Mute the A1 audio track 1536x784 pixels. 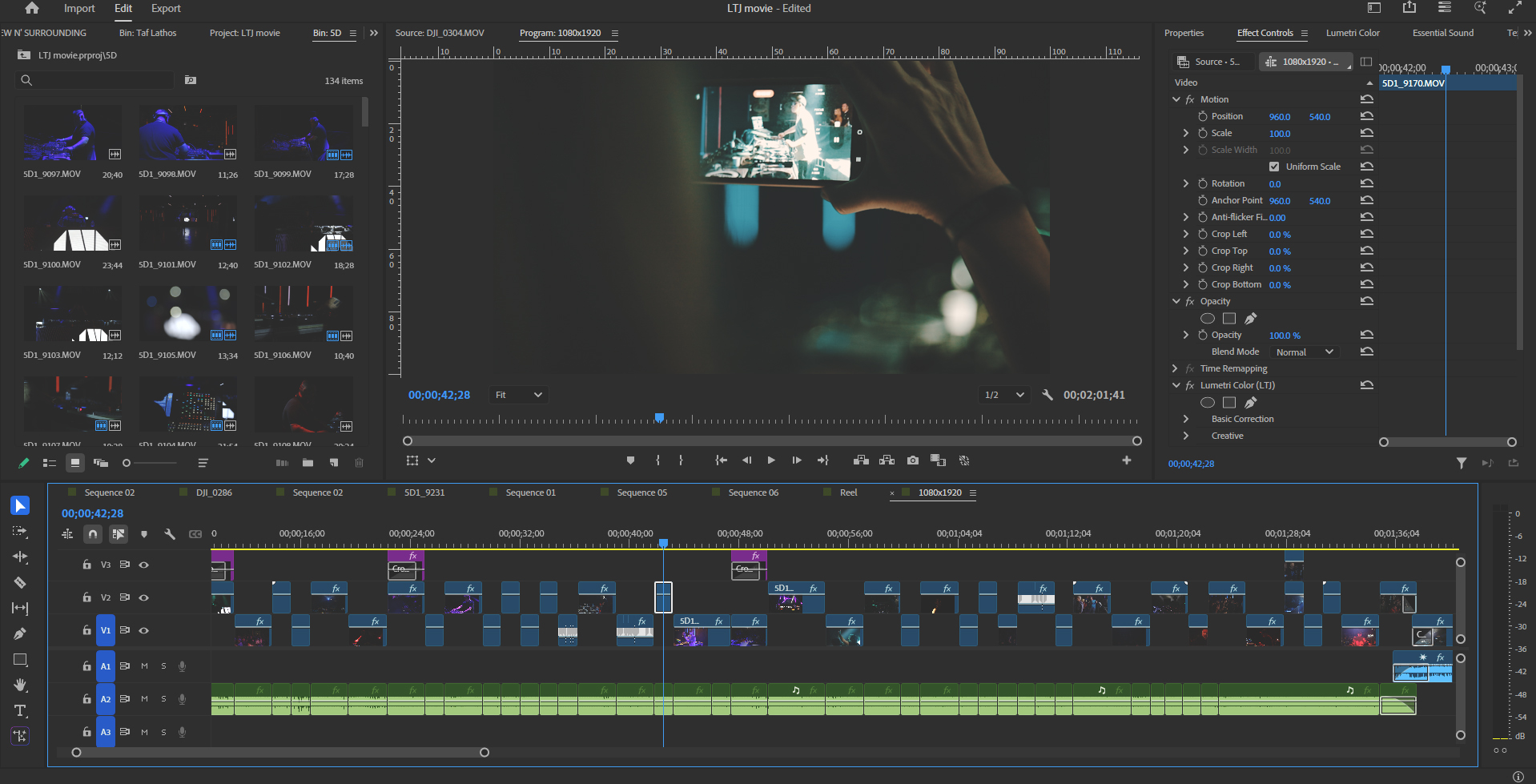(x=144, y=665)
